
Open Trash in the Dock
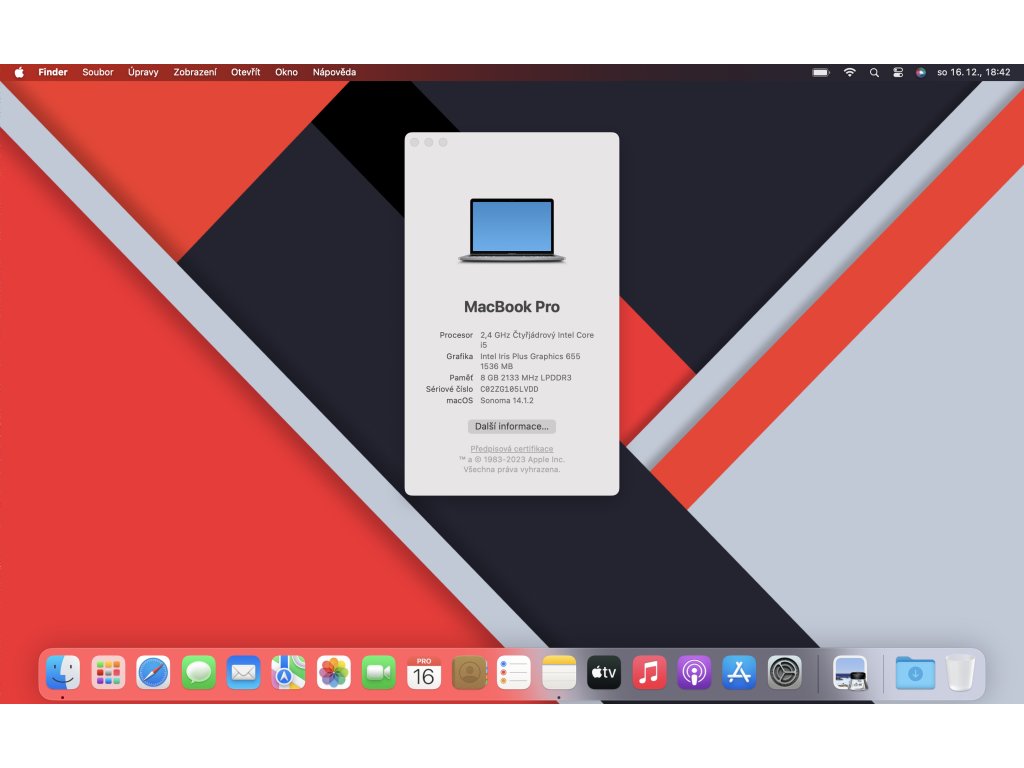pos(961,672)
